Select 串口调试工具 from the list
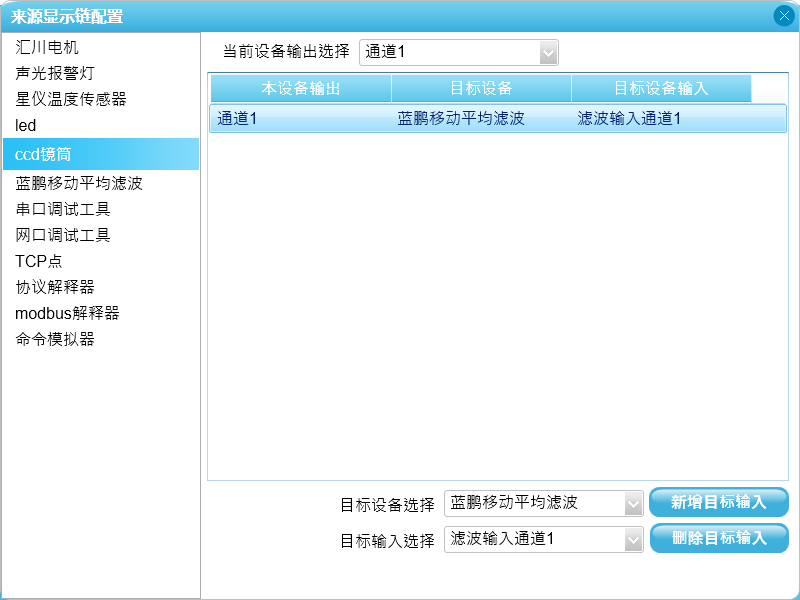The image size is (800, 600). coord(62,209)
